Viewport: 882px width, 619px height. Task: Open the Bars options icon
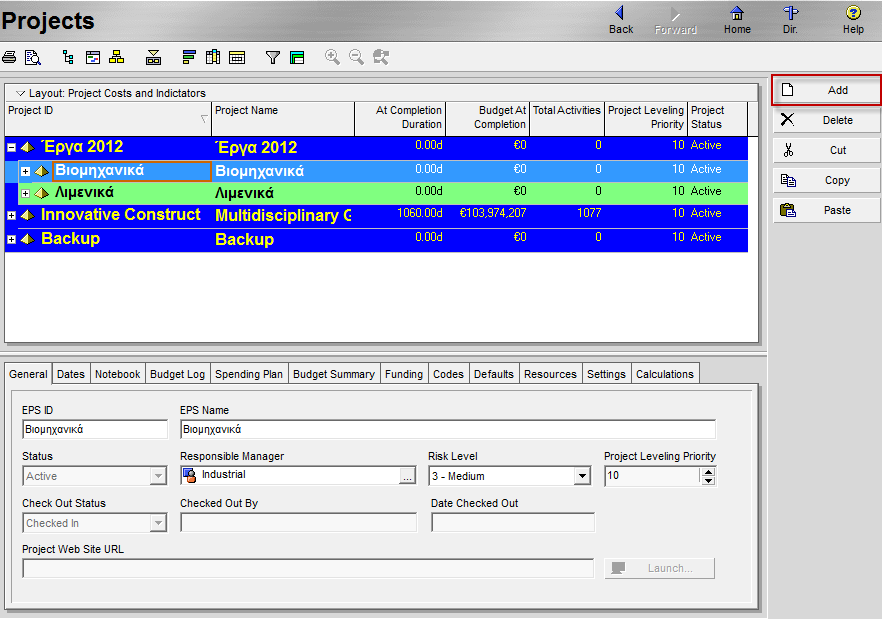[189, 57]
